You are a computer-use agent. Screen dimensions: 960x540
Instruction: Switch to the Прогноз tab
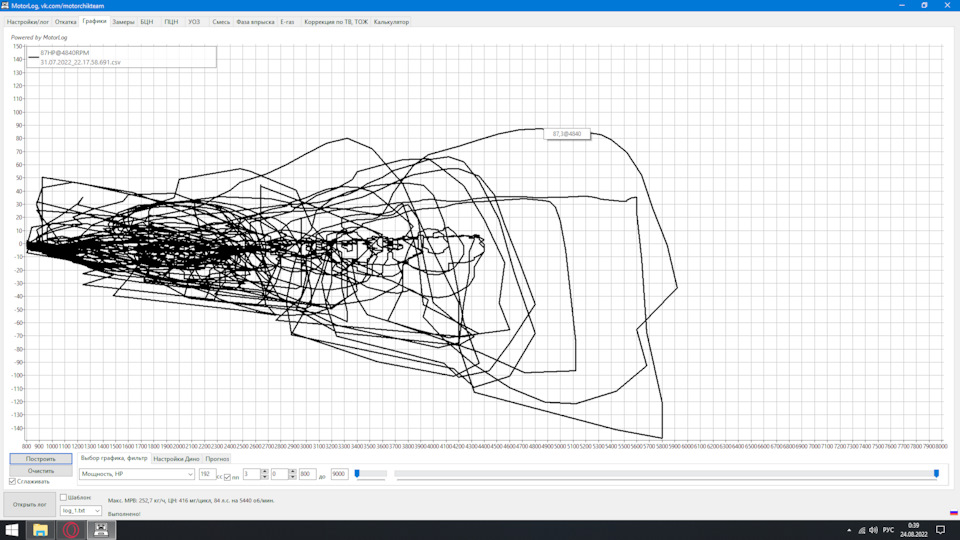tap(217, 459)
